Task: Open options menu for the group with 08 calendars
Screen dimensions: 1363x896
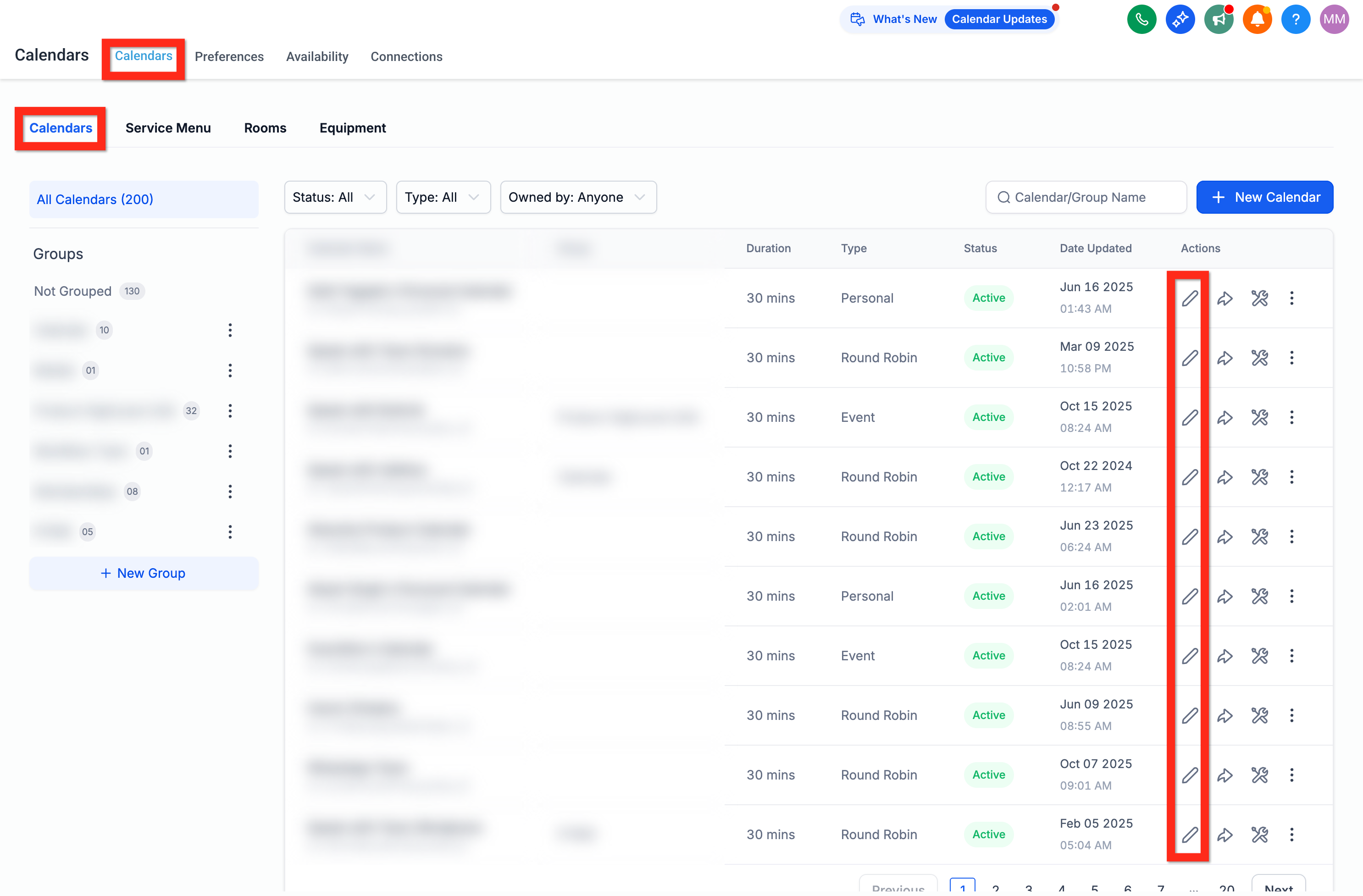Action: [230, 492]
